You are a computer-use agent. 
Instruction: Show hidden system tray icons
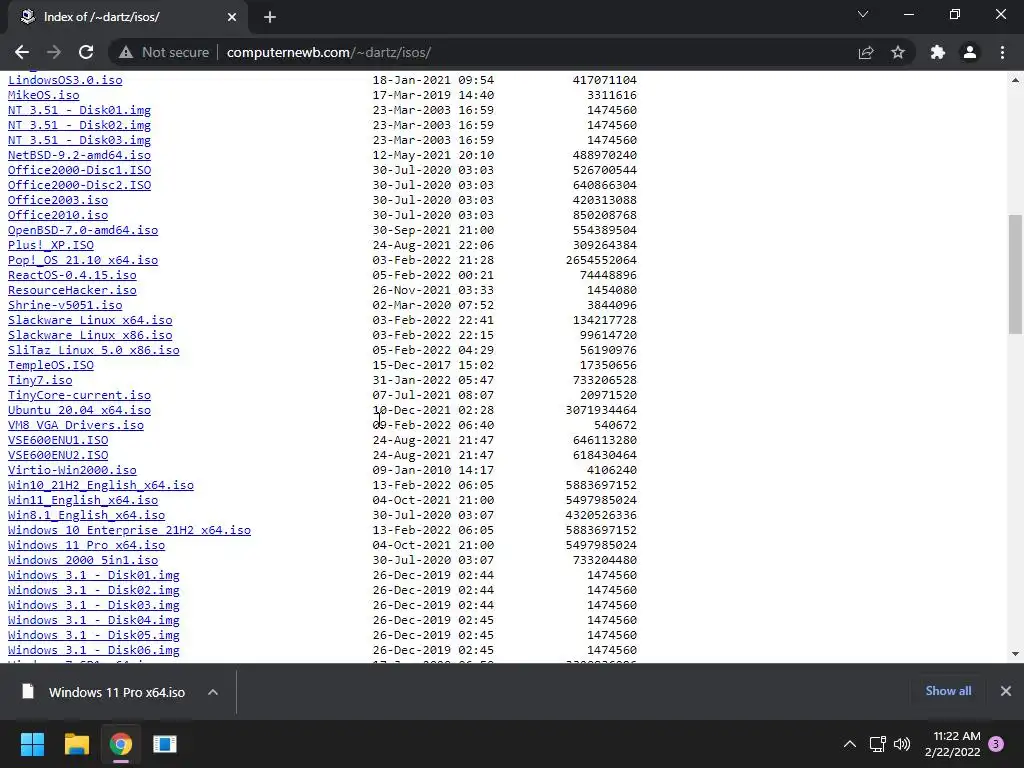click(850, 744)
